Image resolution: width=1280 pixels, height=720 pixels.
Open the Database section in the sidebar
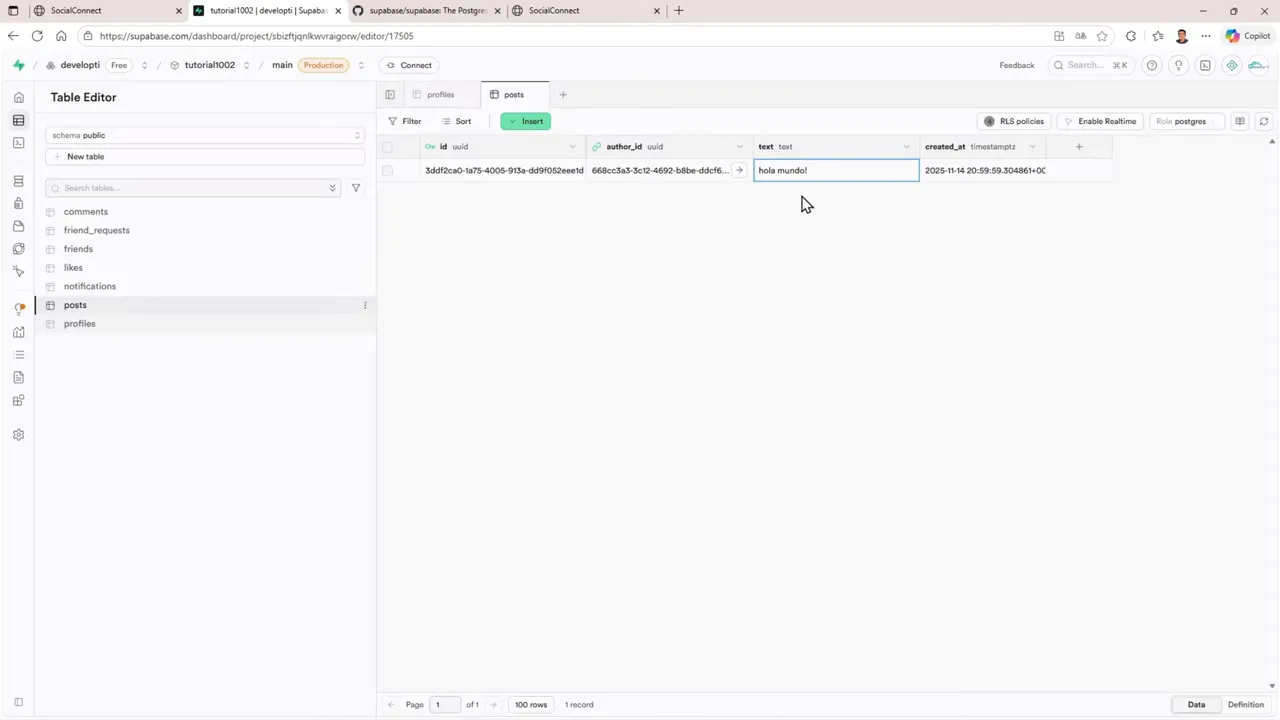click(18, 180)
